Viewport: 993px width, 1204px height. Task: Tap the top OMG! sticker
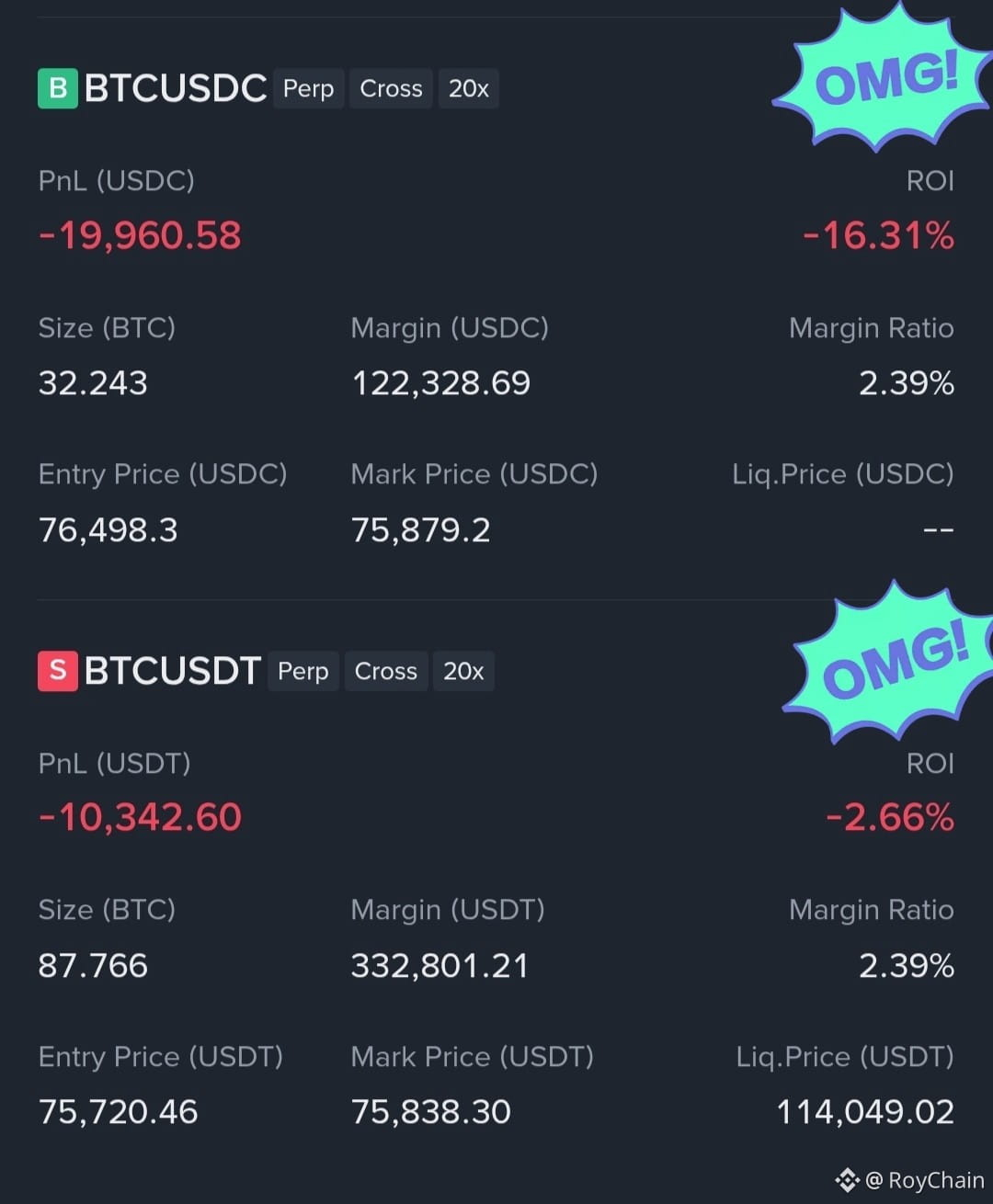point(884,78)
